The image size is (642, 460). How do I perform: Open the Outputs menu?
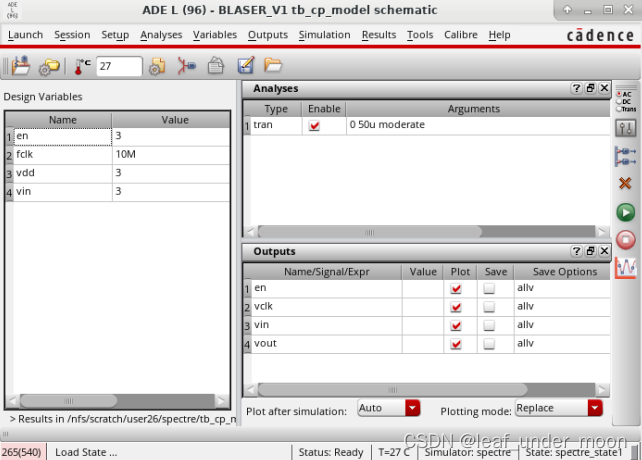(x=268, y=35)
